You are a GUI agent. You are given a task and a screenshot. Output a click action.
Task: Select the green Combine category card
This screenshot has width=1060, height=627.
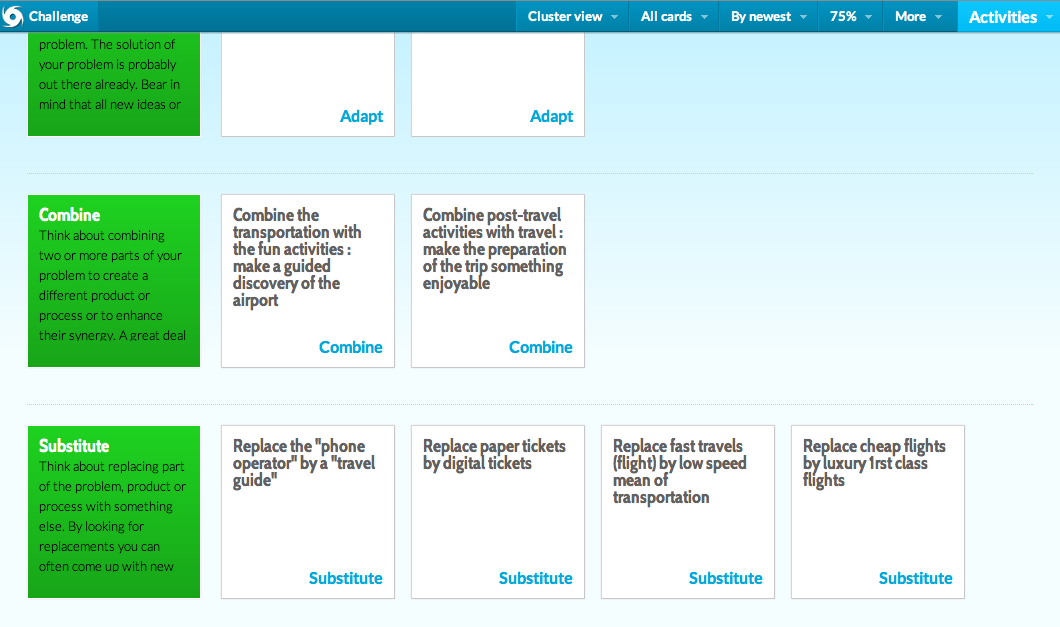(x=114, y=281)
